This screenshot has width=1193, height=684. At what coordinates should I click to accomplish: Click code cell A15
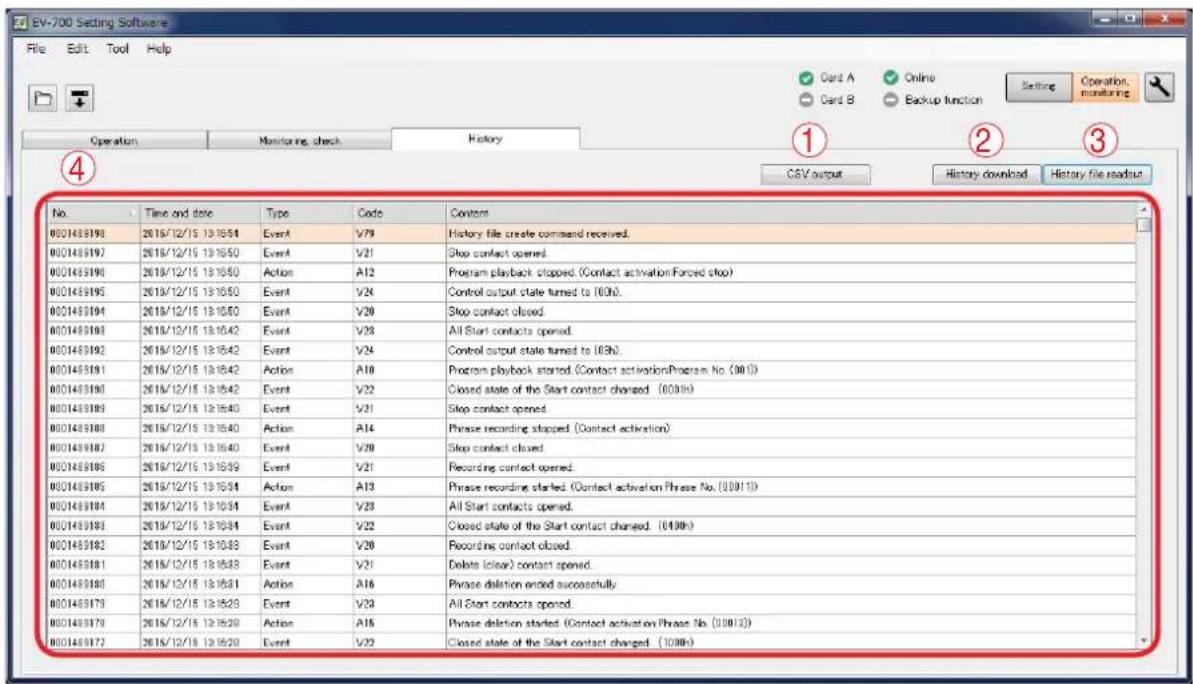click(x=399, y=623)
